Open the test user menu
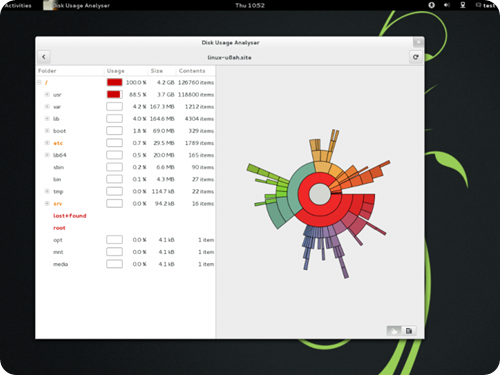This screenshot has width=500, height=375. (x=486, y=5)
